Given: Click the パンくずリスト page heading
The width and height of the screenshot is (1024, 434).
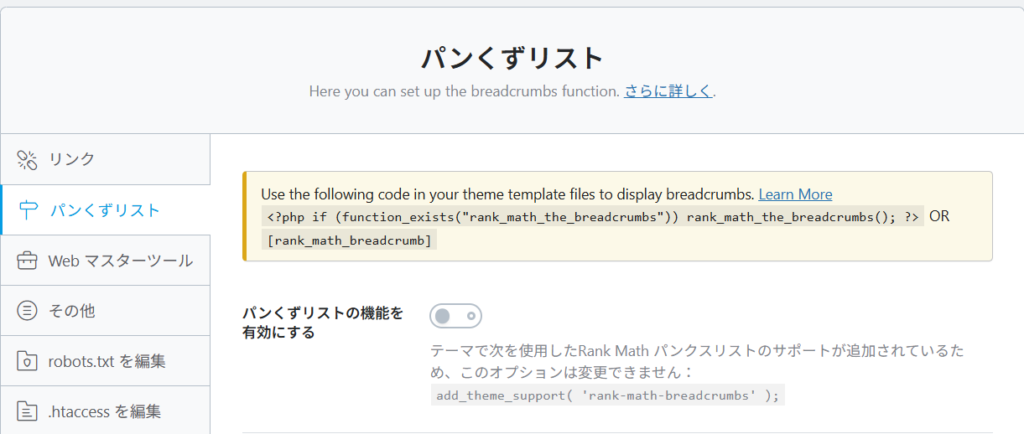Looking at the screenshot, I should [x=511, y=57].
